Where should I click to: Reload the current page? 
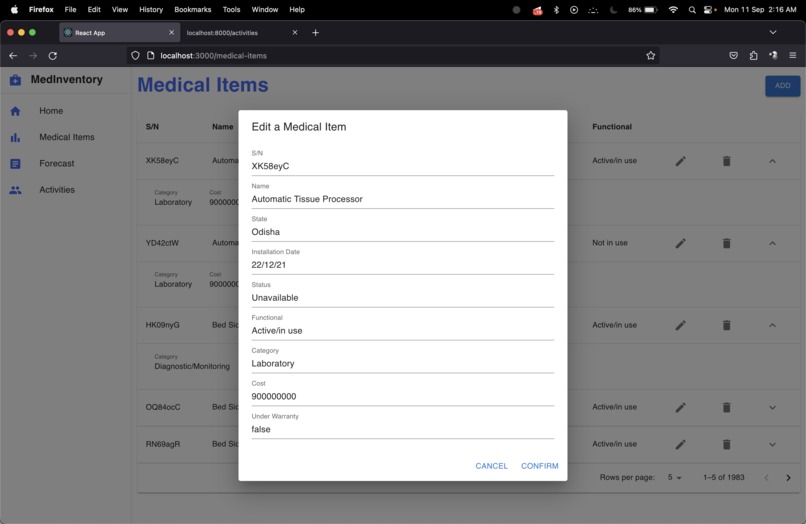[x=52, y=56]
